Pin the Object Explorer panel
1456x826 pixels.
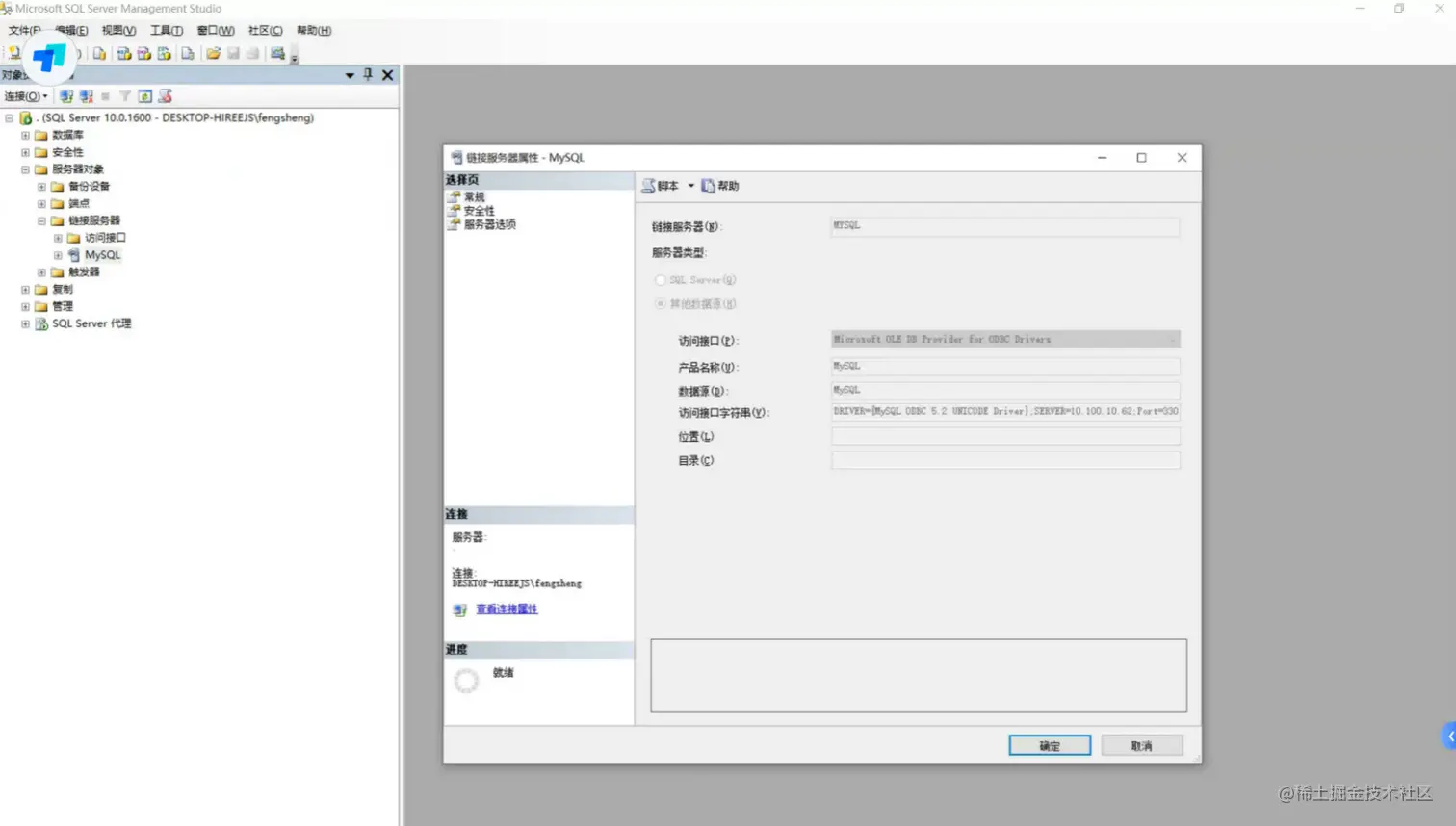368,74
